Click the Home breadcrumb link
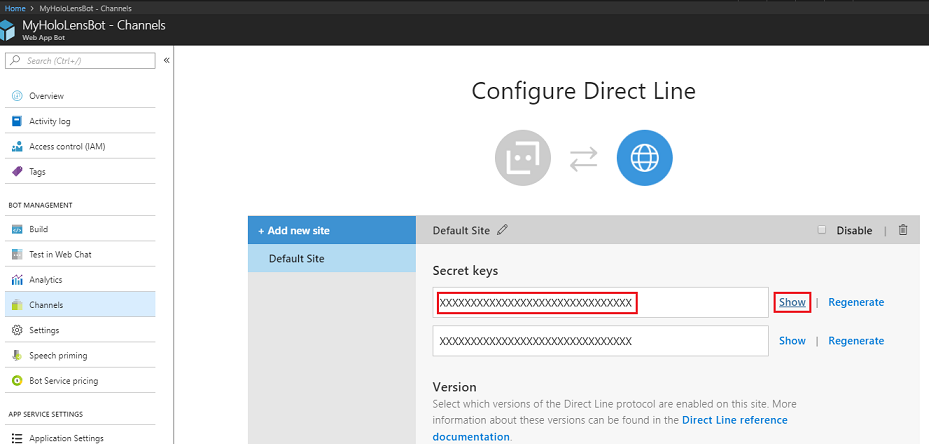Screen dimensions: 929x444 15,7
